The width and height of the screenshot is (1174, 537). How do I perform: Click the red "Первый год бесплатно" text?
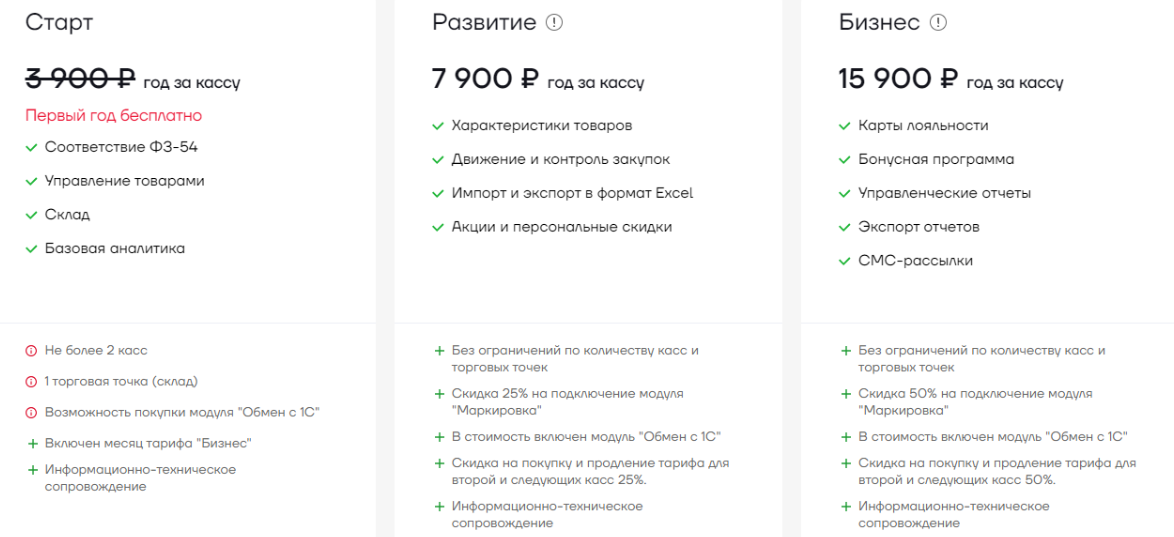click(114, 116)
